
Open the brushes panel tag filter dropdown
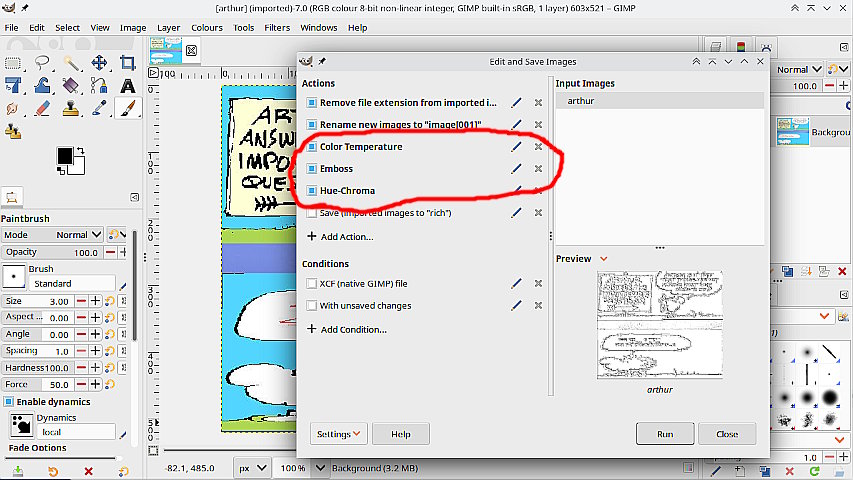[824, 316]
